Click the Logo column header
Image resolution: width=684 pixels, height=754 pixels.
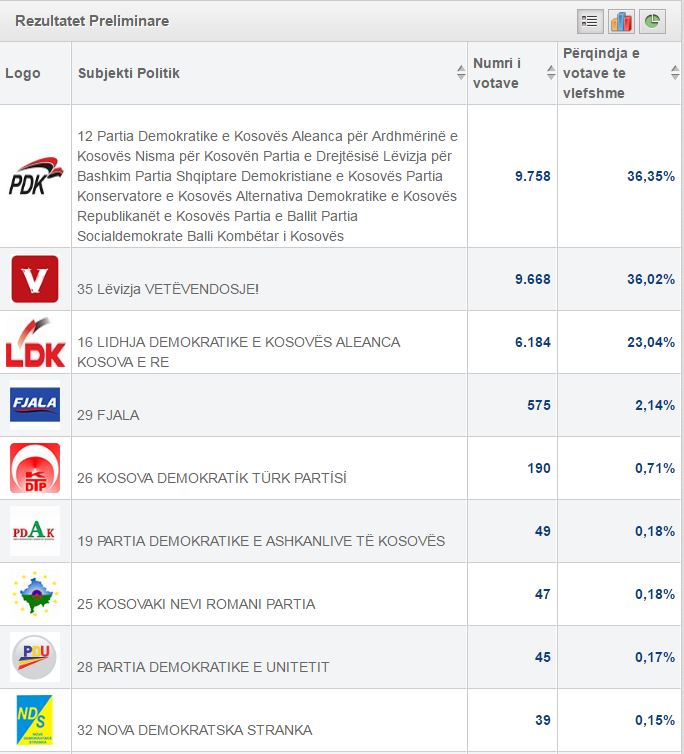pos(23,73)
